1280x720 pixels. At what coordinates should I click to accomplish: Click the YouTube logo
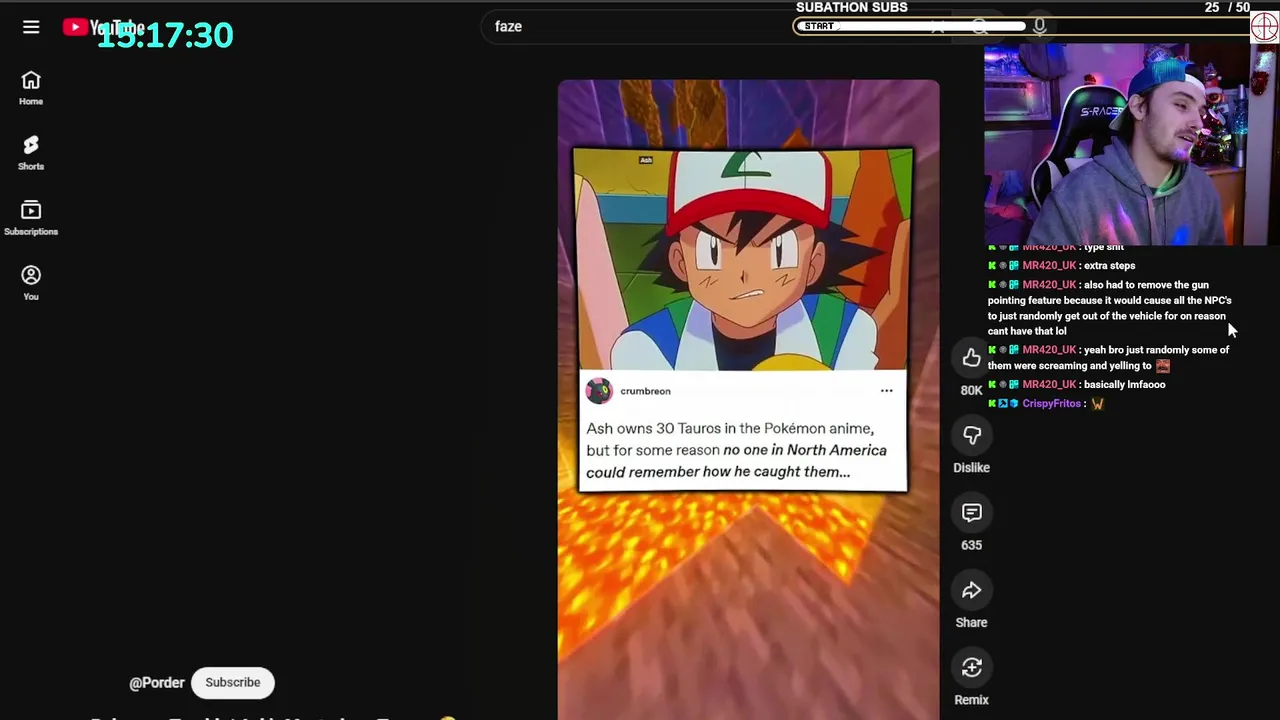click(x=103, y=27)
